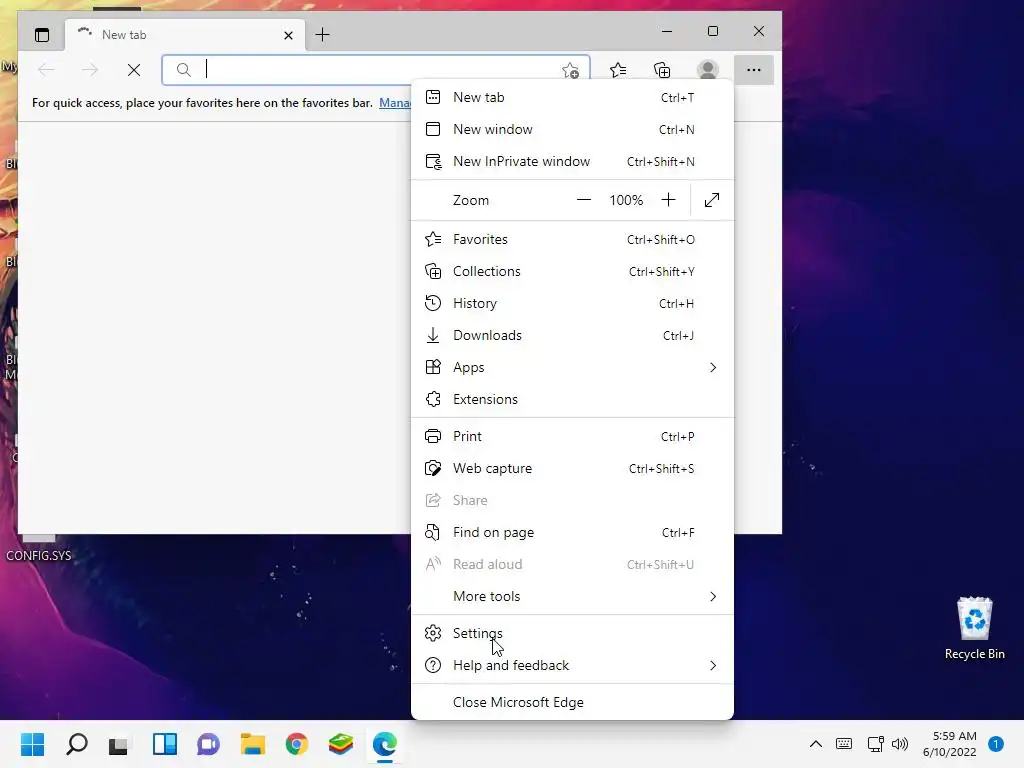Add a new tab with plus button
The width and height of the screenshot is (1024, 768).
(323, 35)
